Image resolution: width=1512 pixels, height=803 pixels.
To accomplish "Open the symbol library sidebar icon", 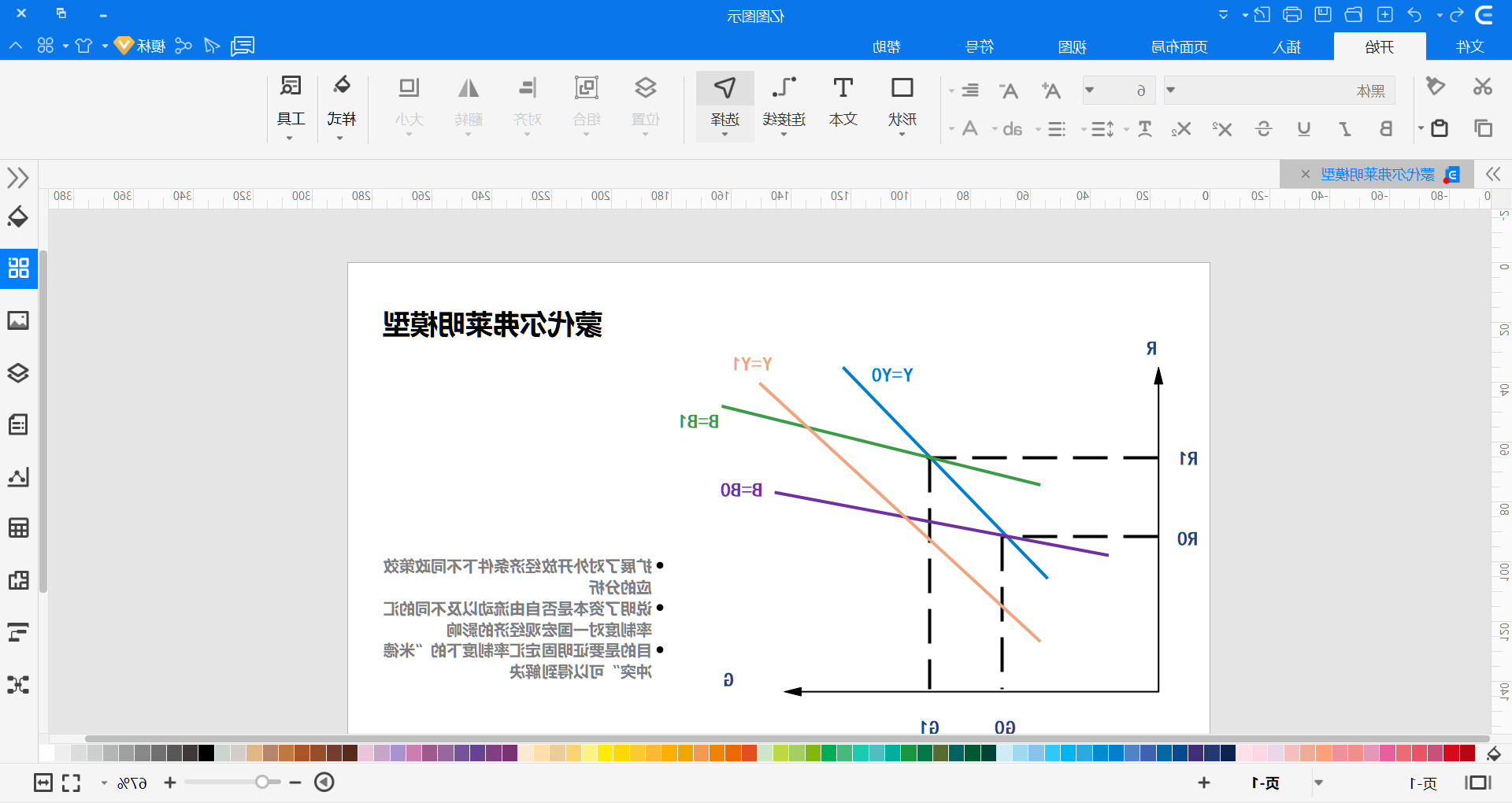I will (x=18, y=268).
